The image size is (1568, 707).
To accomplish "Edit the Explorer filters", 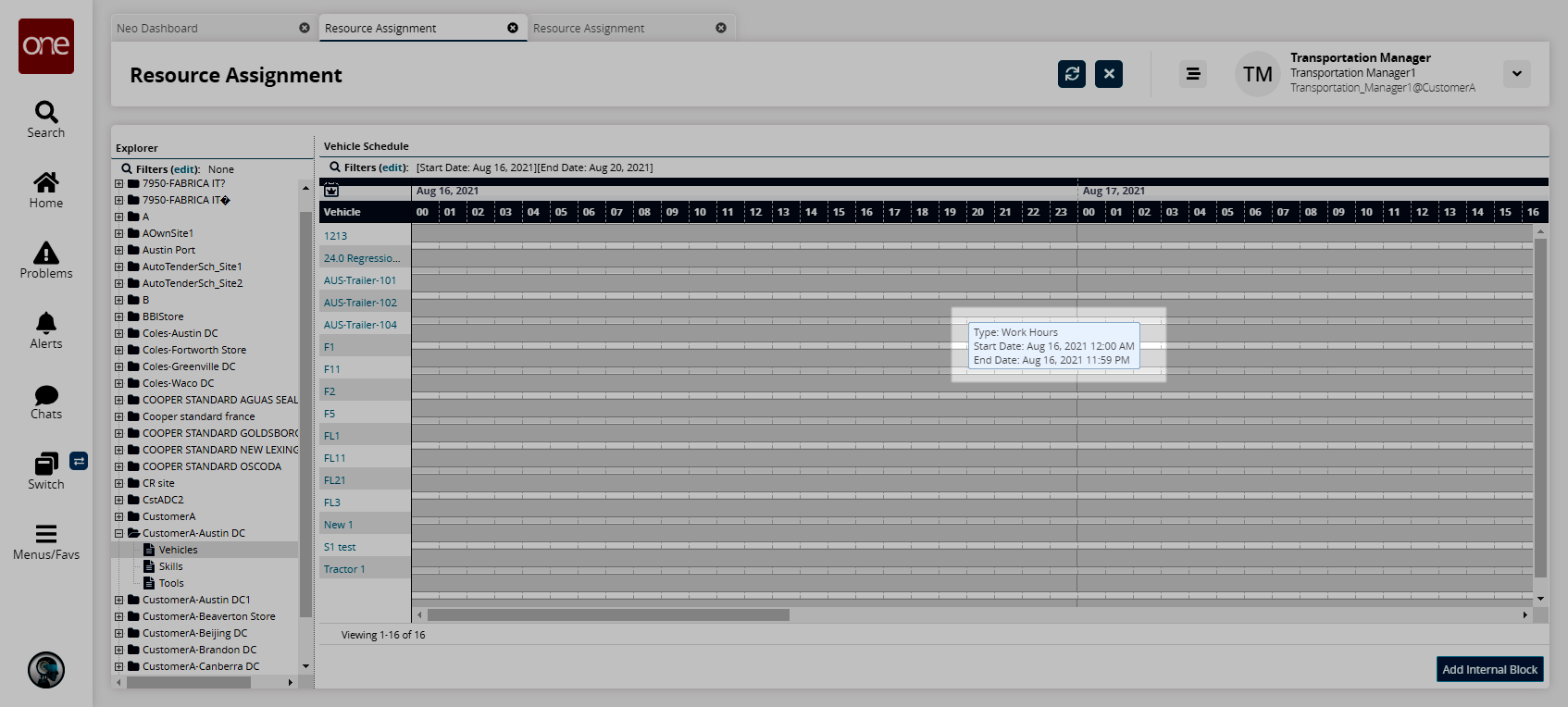I will click(185, 169).
